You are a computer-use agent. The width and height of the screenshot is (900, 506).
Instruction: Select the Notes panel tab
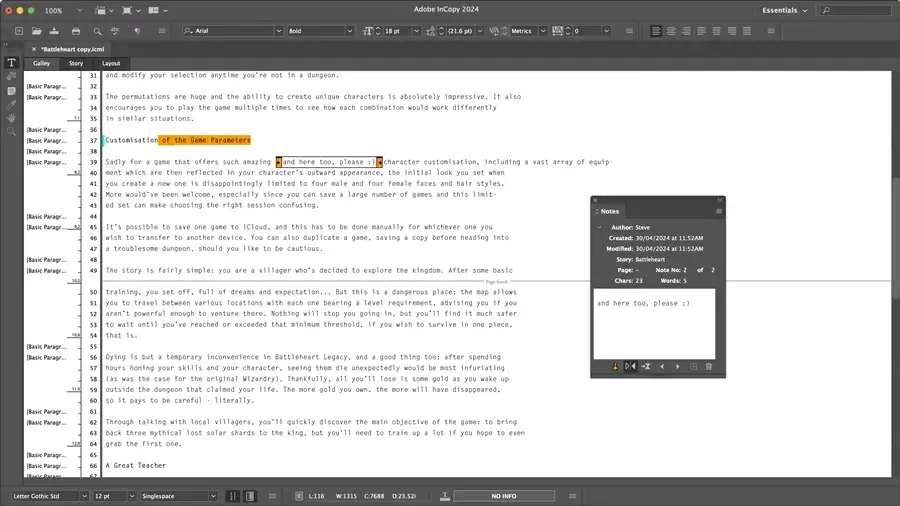[x=610, y=211]
